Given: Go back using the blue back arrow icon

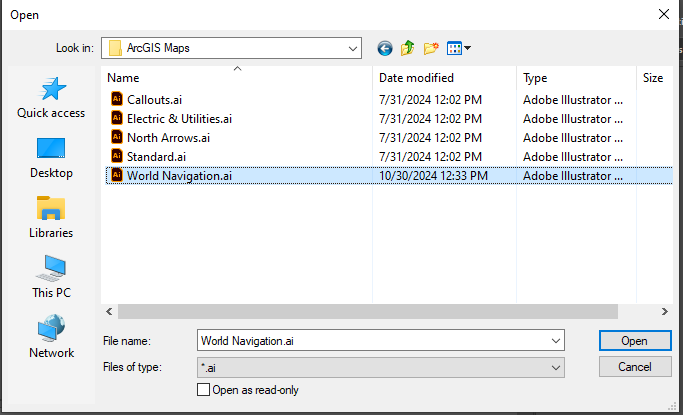Looking at the screenshot, I should coord(385,48).
